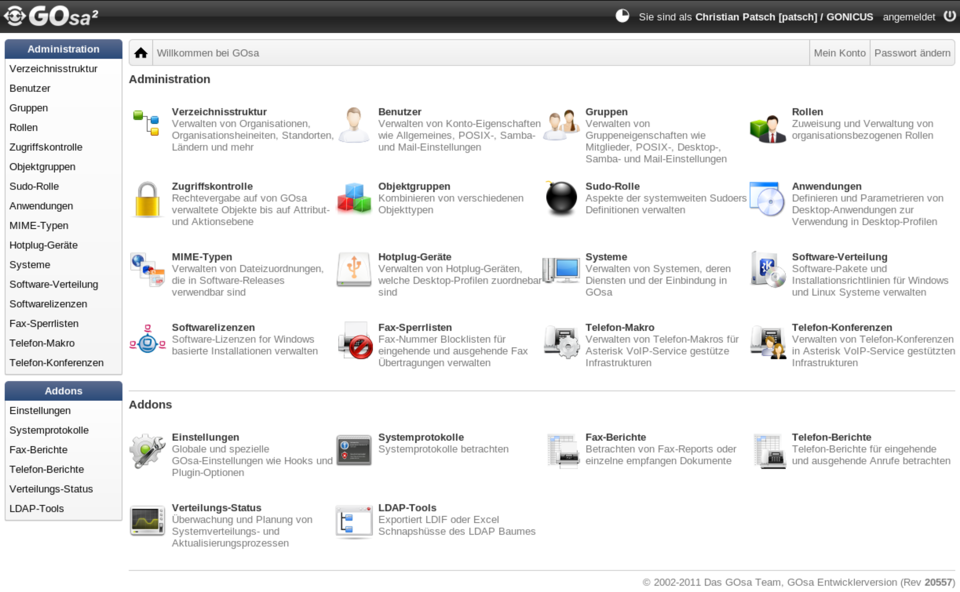Open the Telefon-Makro phone gear icon
Screen dimensions: 960x592
click(x=561, y=341)
